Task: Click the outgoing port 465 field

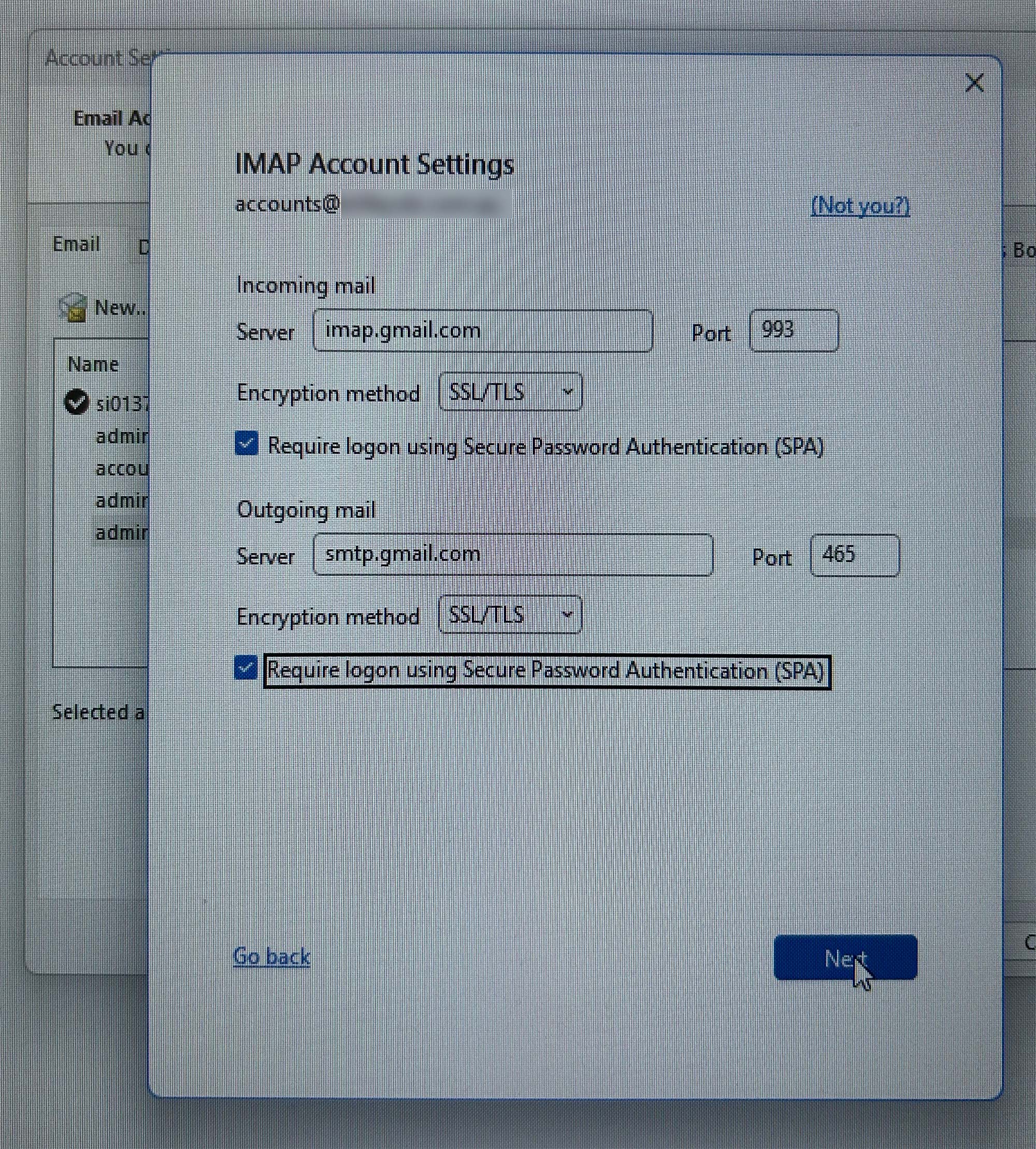Action: 854,555
